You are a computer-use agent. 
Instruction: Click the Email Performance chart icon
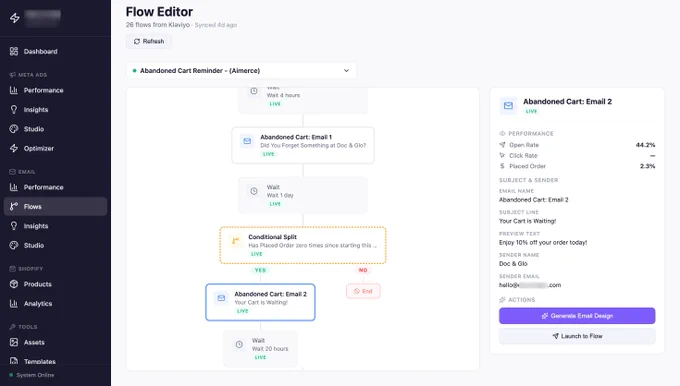[14, 187]
